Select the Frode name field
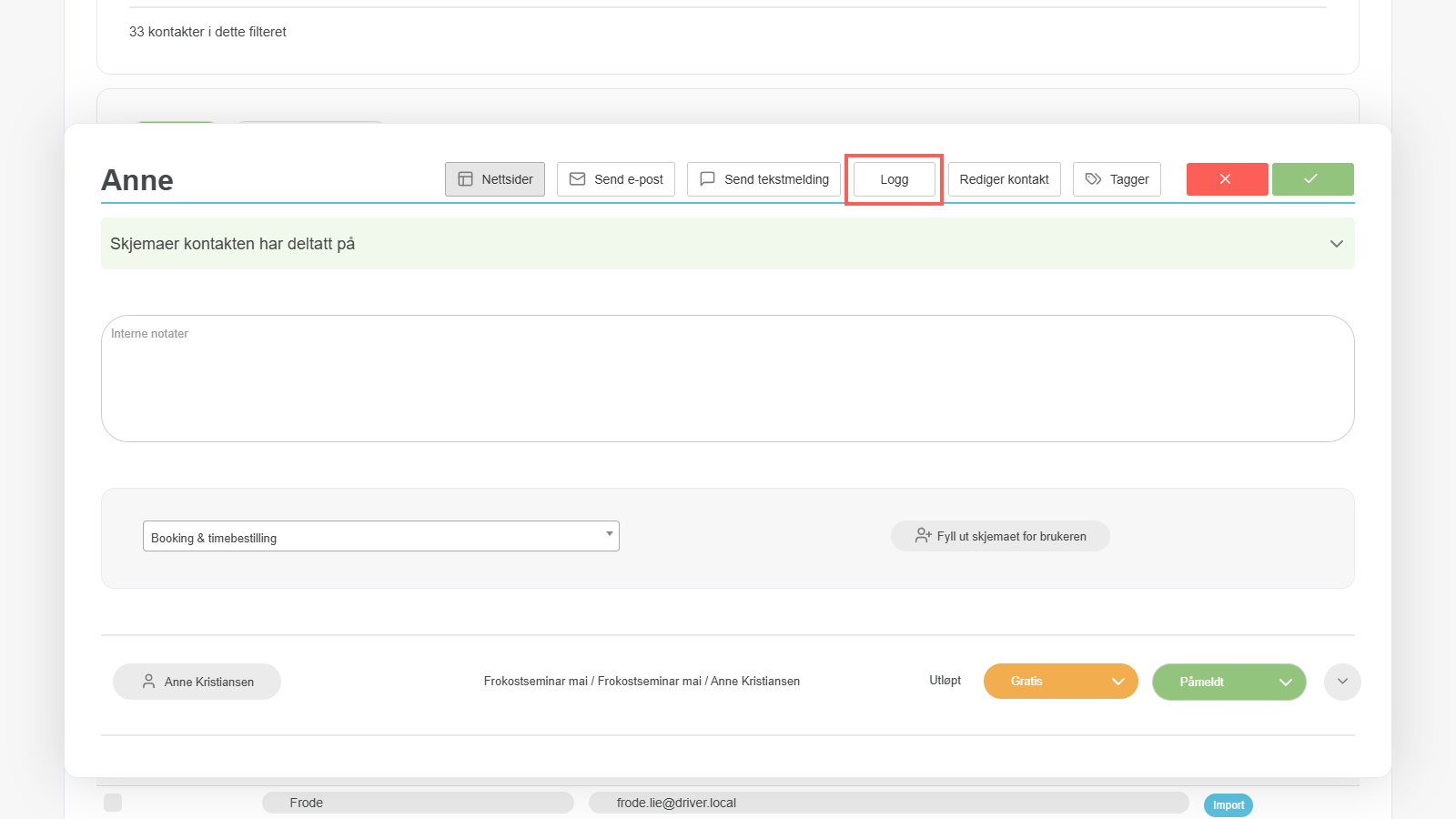This screenshot has height=819, width=1456. [x=418, y=803]
